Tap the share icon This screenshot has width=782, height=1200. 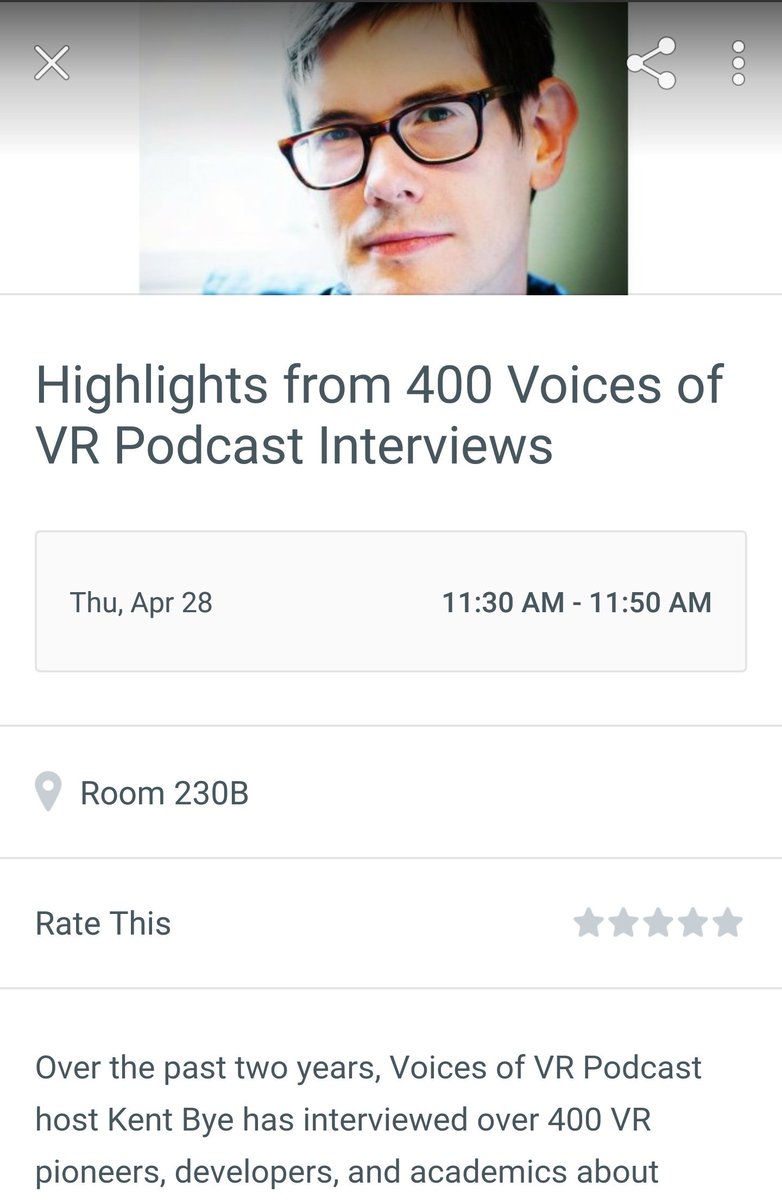click(651, 63)
